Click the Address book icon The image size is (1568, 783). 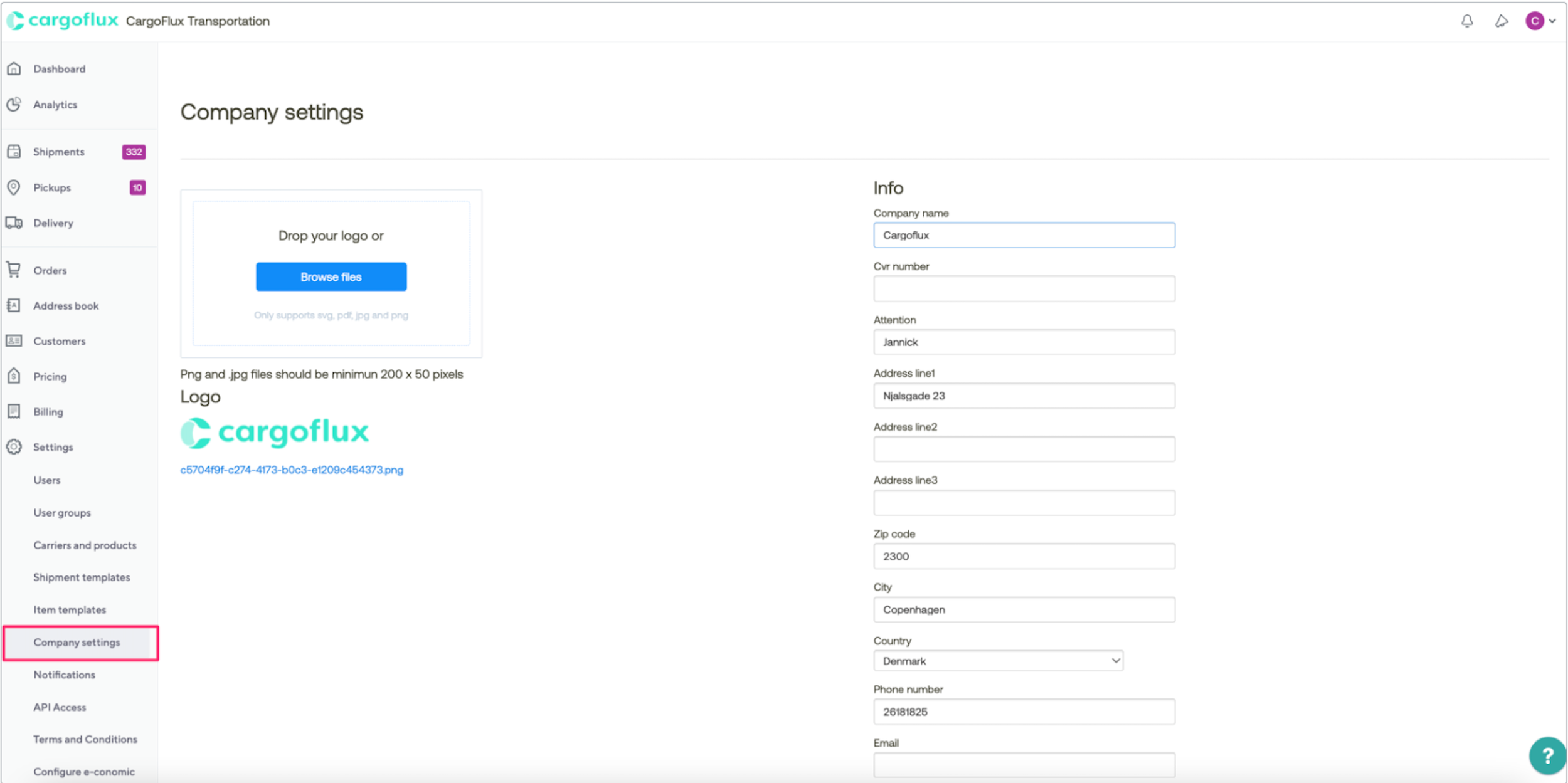[14, 306]
